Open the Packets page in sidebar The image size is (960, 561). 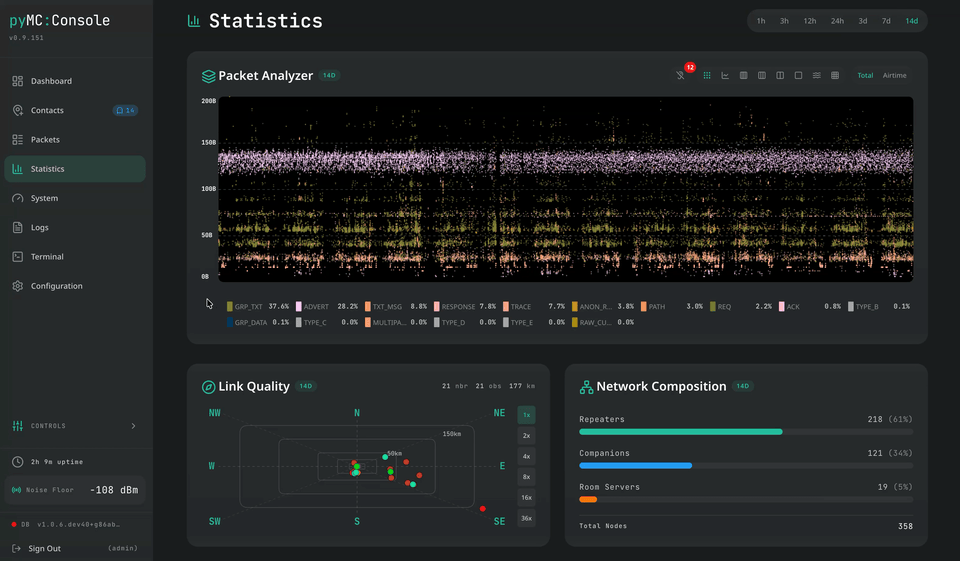pyautogui.click(x=45, y=140)
